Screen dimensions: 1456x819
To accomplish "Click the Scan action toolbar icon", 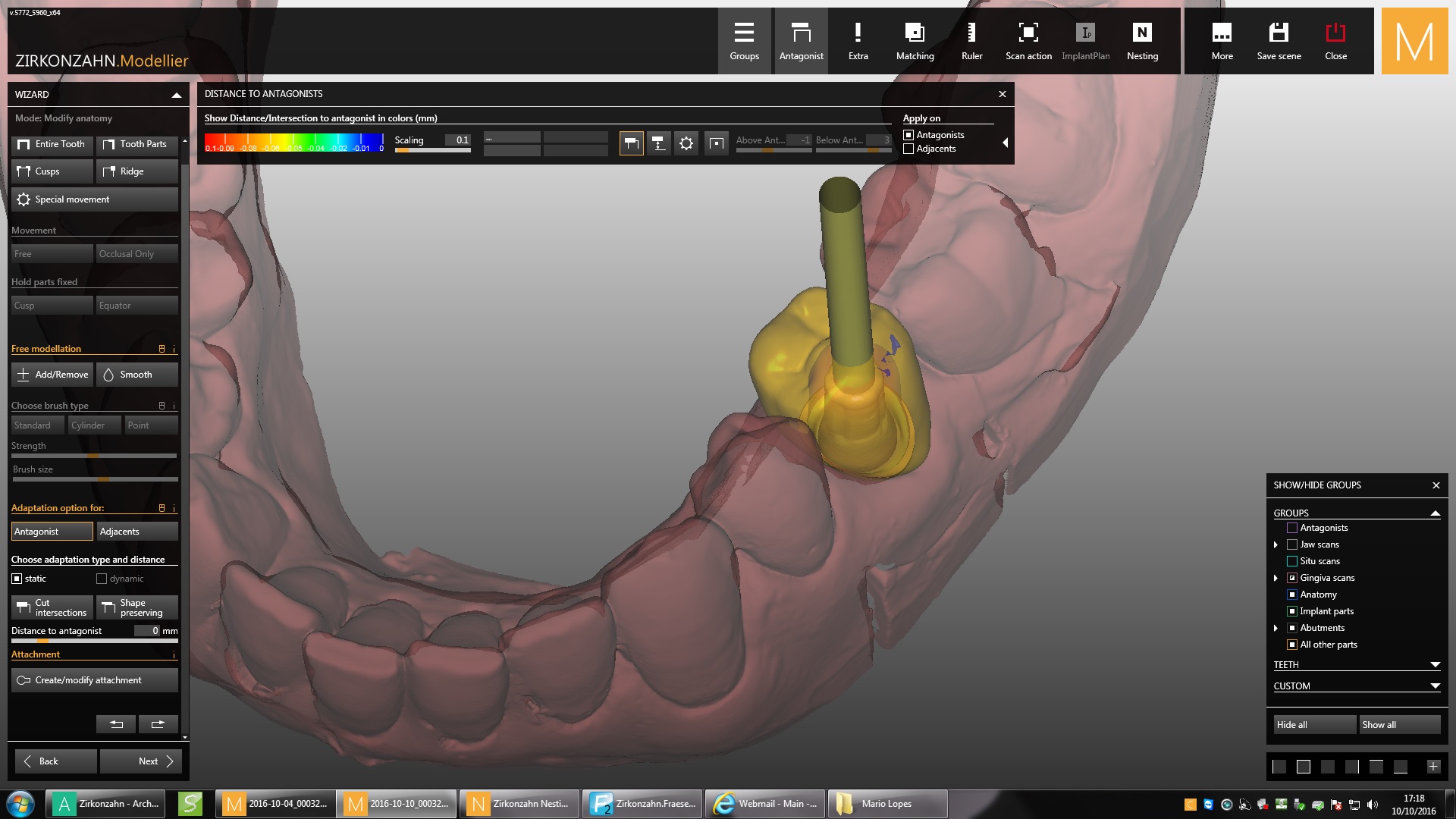I will [1028, 41].
